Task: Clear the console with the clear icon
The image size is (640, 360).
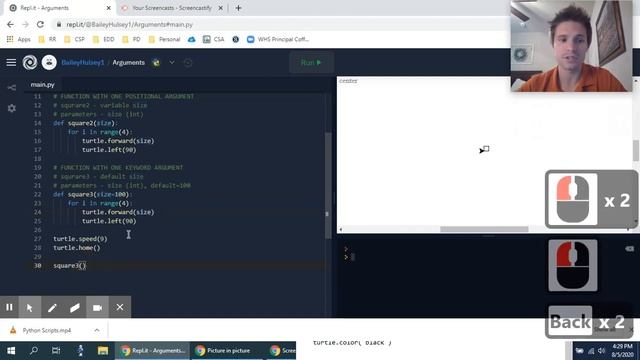Action: click(629, 249)
